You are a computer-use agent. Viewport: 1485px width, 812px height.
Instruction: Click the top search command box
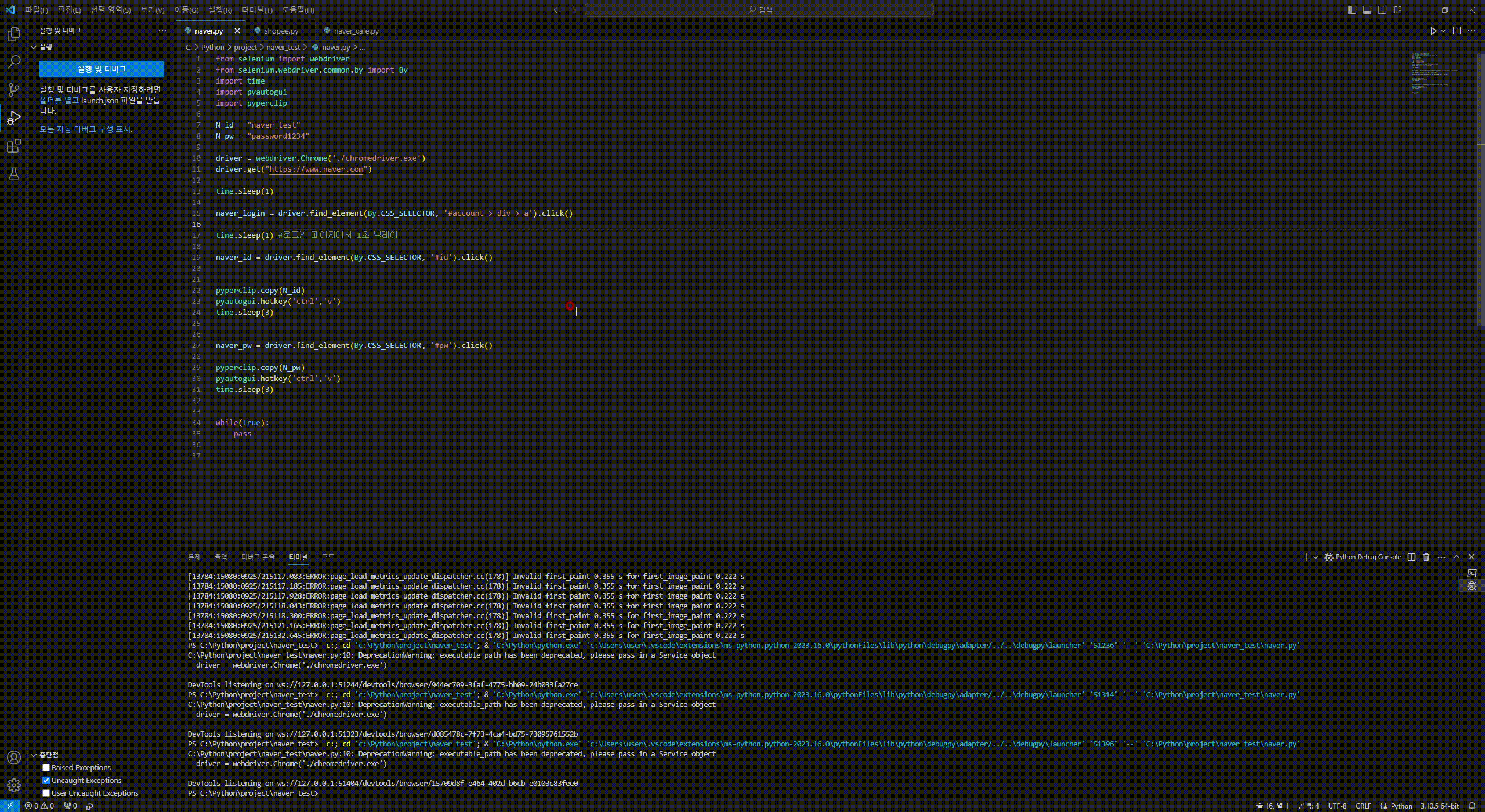pos(759,10)
